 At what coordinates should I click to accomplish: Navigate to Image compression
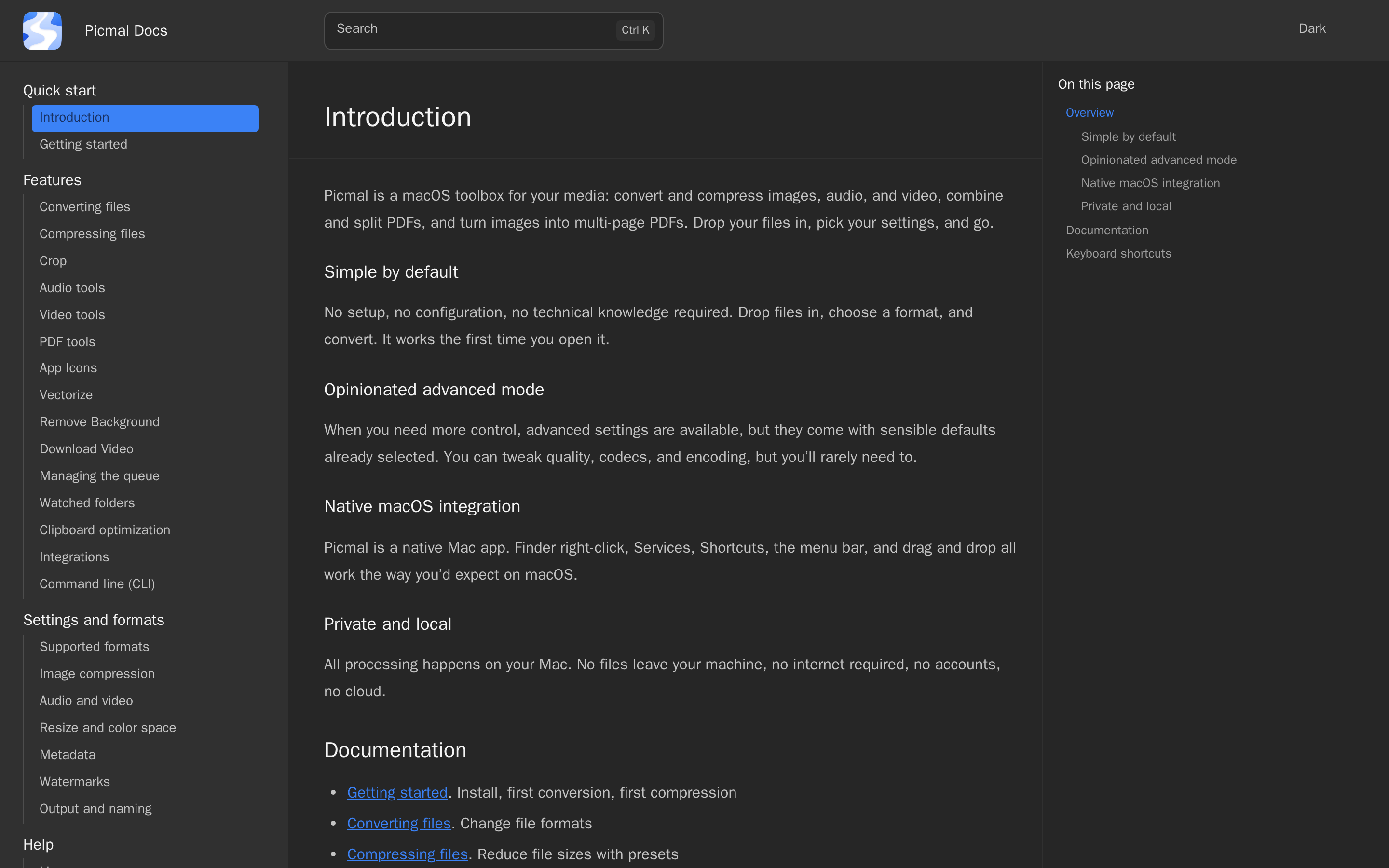tap(97, 673)
